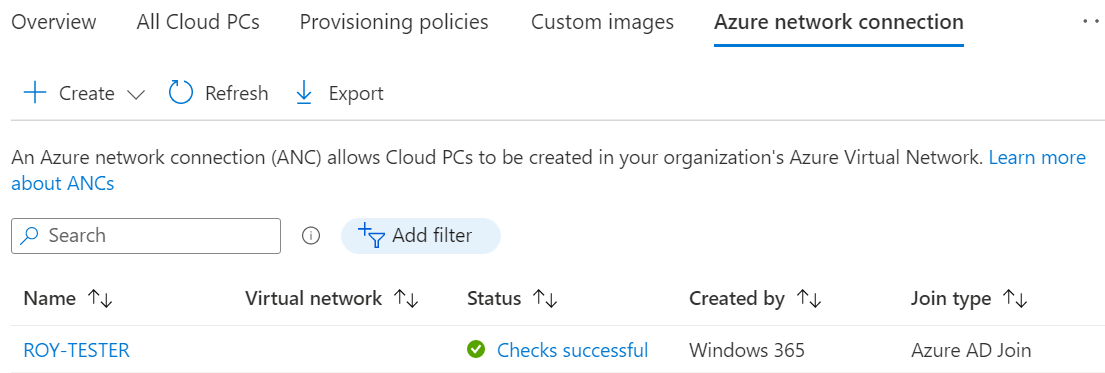The image size is (1105, 373).
Task: Click the Created by column header
Action: pos(736,299)
